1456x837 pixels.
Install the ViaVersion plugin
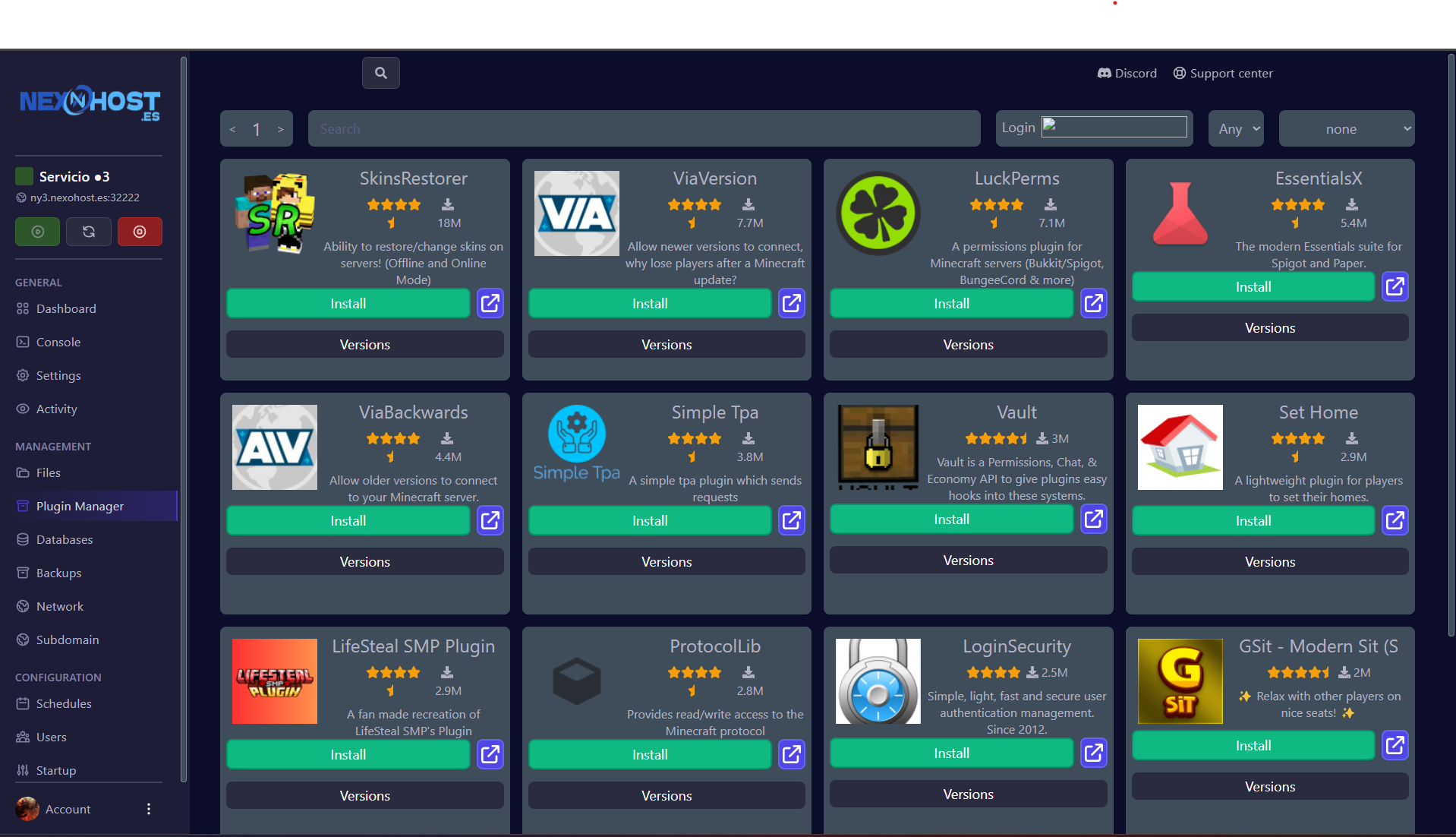[650, 303]
